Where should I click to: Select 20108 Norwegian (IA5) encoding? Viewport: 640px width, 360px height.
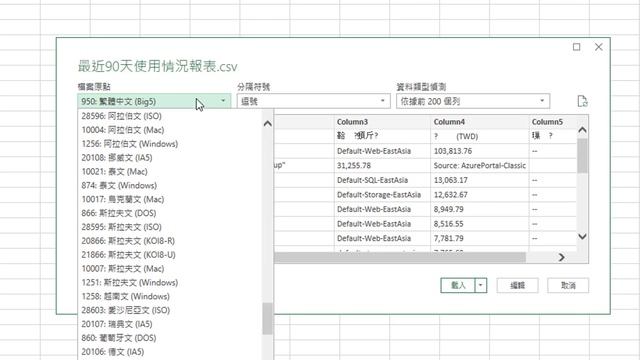[169, 158]
